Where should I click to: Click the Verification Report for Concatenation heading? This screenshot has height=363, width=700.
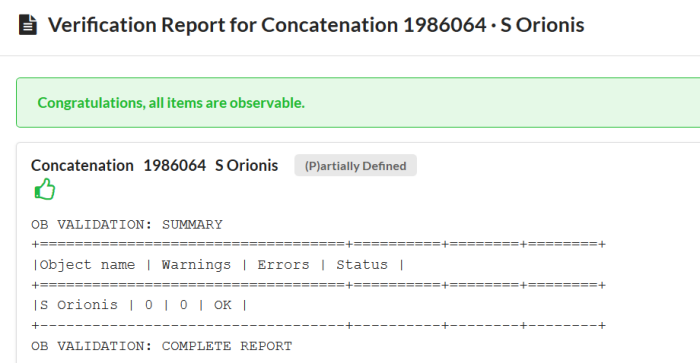pyautogui.click(x=316, y=25)
